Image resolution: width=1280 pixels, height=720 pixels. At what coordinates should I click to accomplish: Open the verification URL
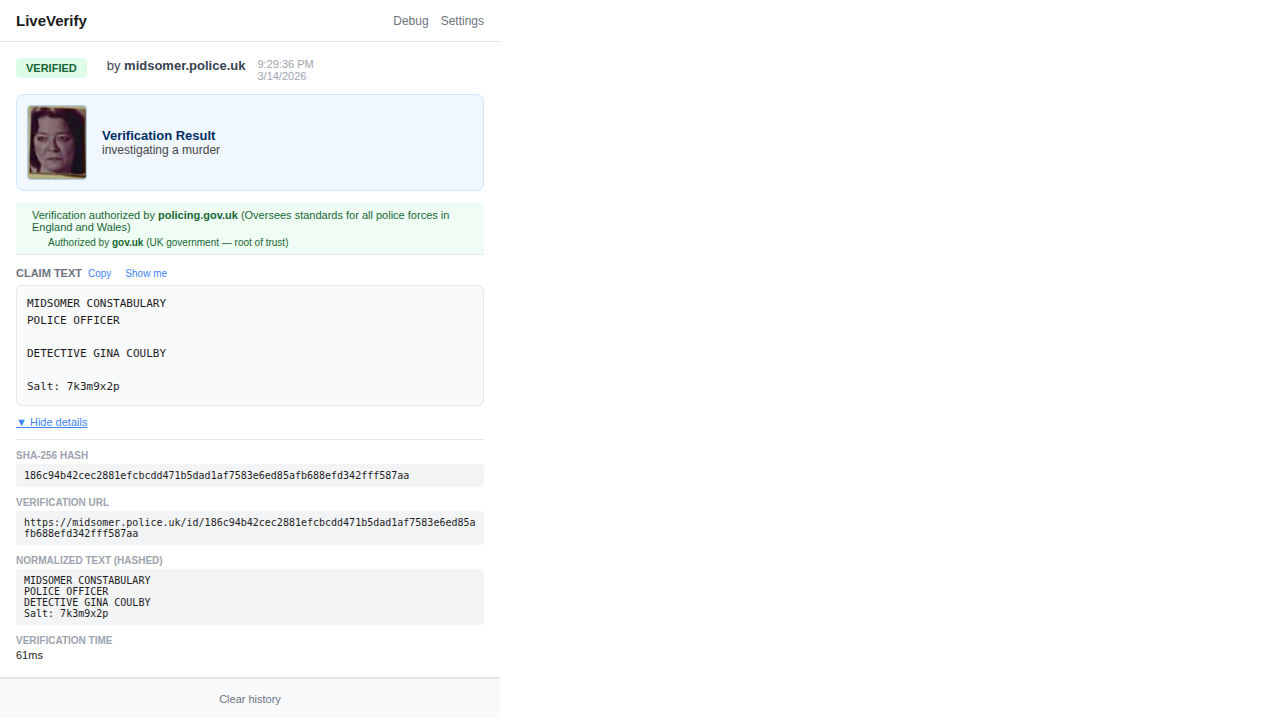pos(249,527)
